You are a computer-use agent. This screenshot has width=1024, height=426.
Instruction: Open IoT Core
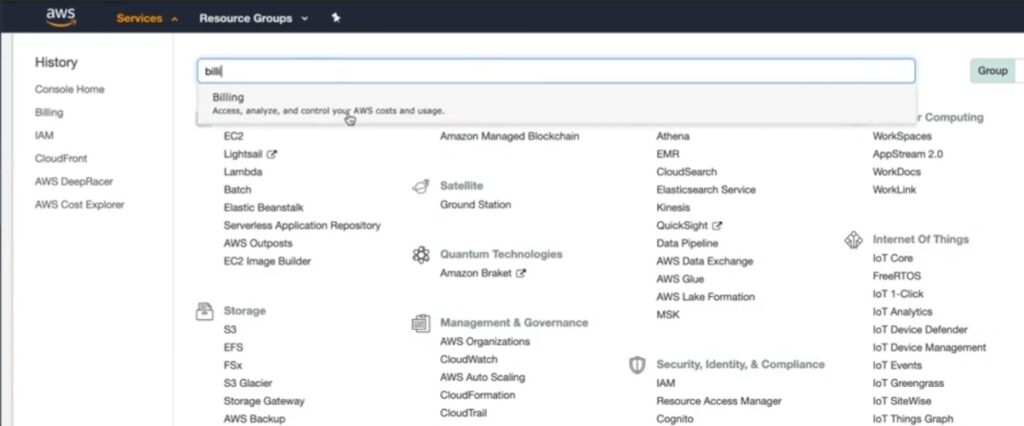[893, 259]
